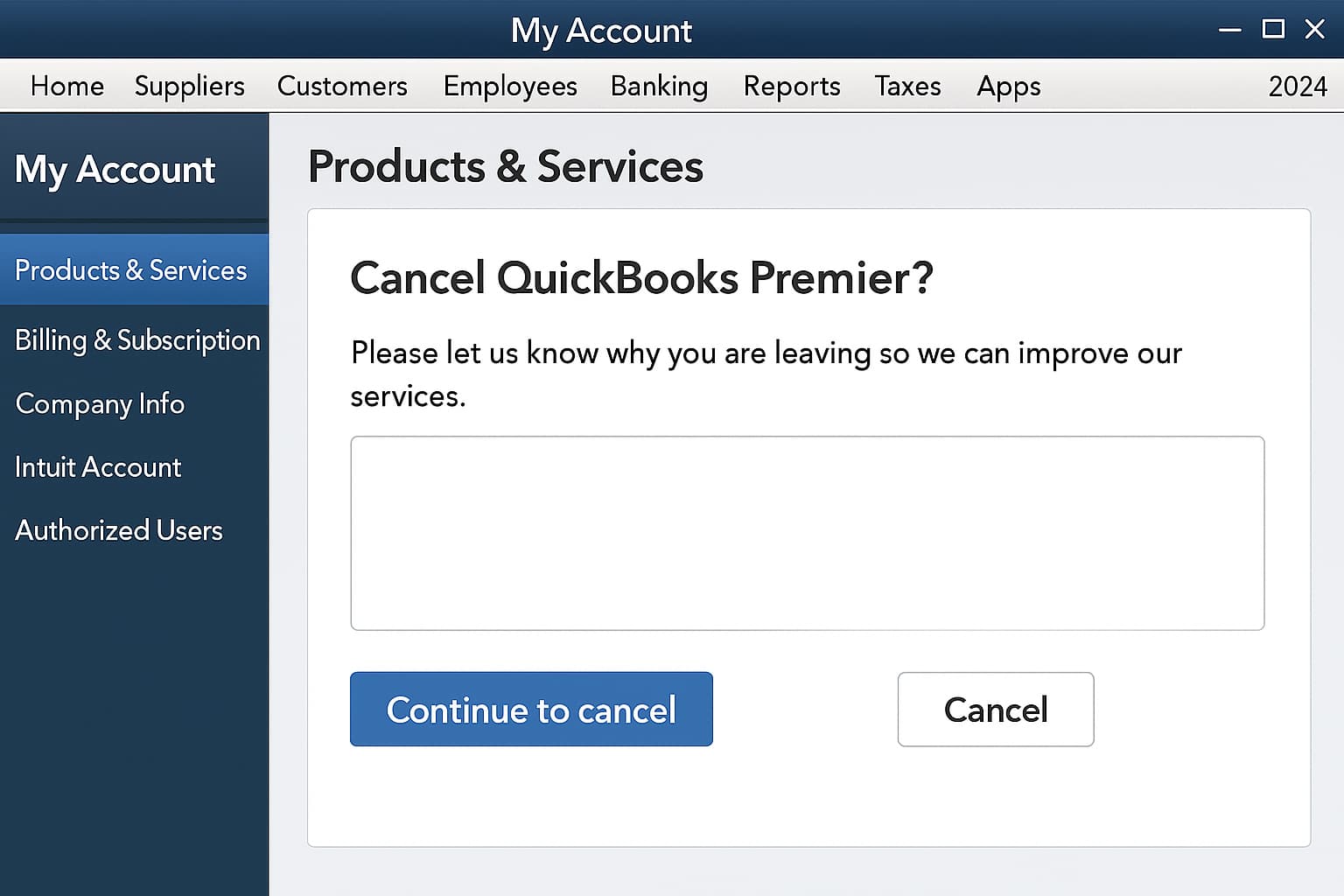Open the Reports menu

coord(792,86)
